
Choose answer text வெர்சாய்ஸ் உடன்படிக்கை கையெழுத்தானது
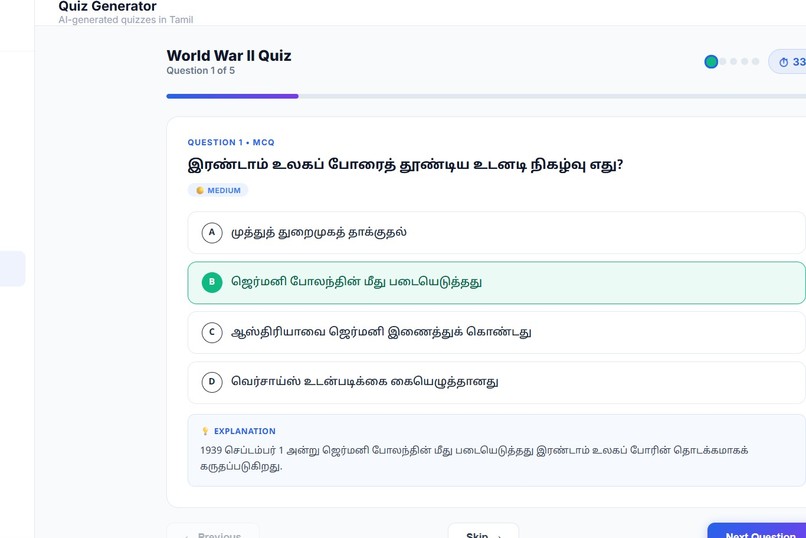(364, 382)
